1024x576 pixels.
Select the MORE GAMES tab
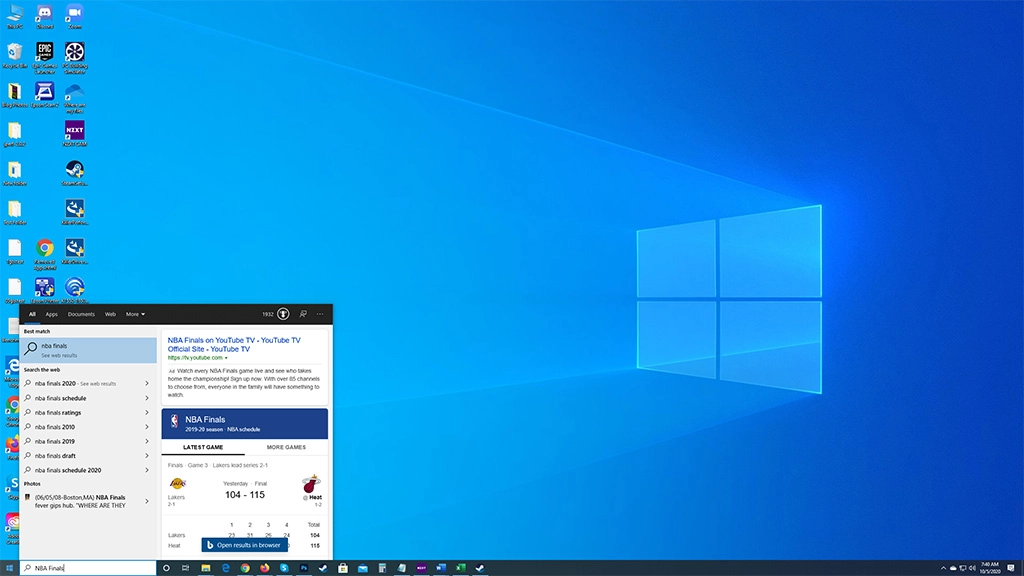[286, 447]
